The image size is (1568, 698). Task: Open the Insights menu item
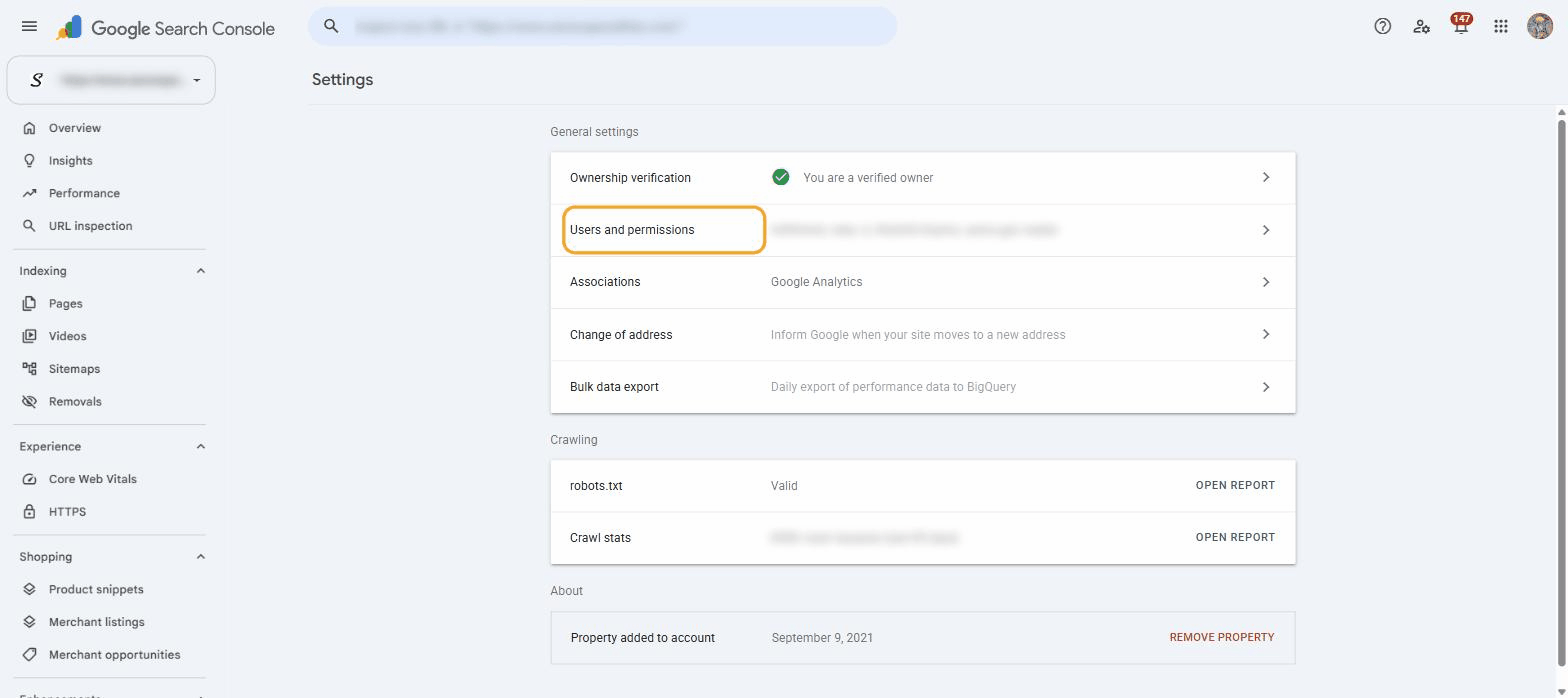(70, 161)
